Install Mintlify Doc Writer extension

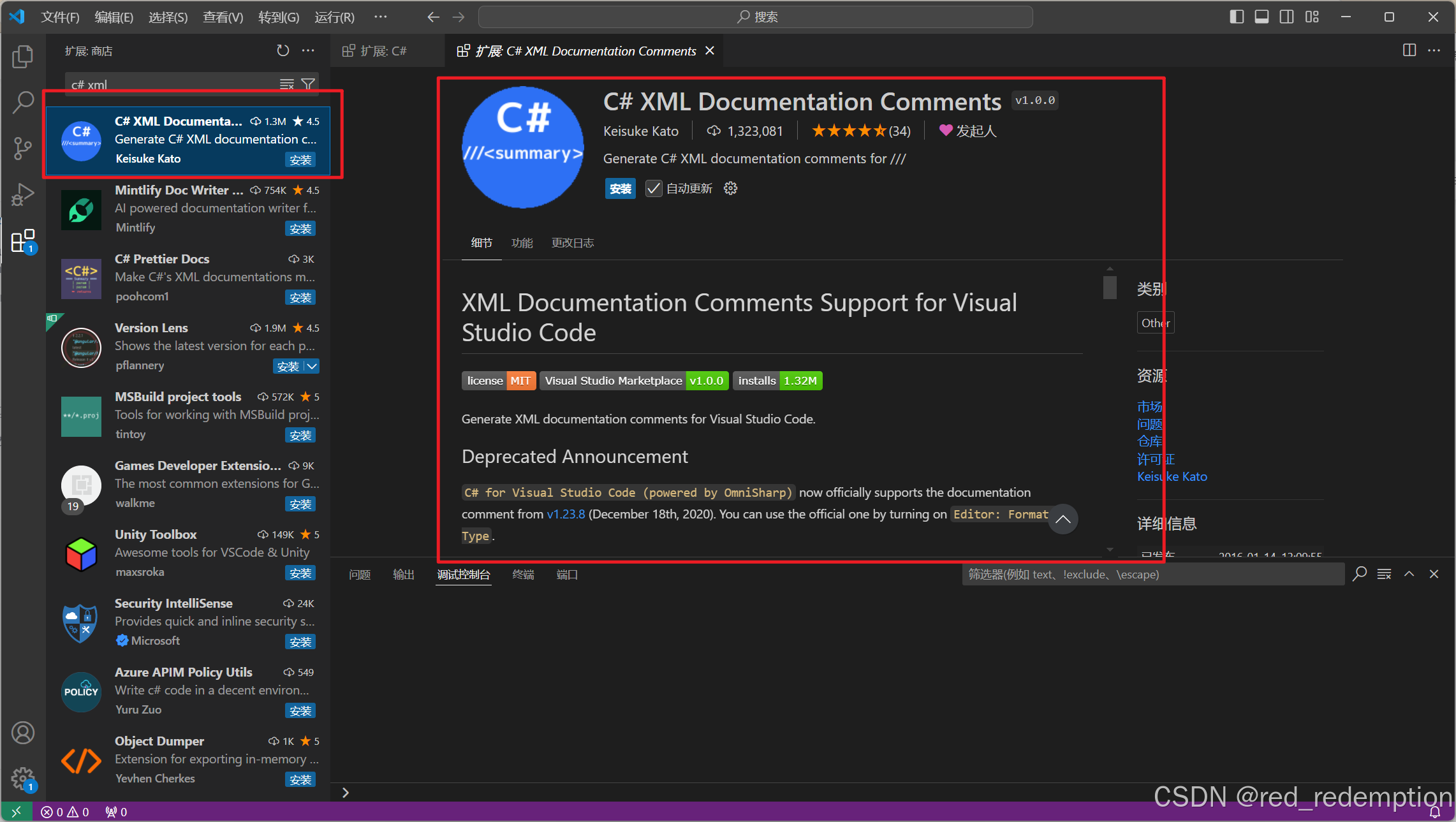tap(300, 228)
